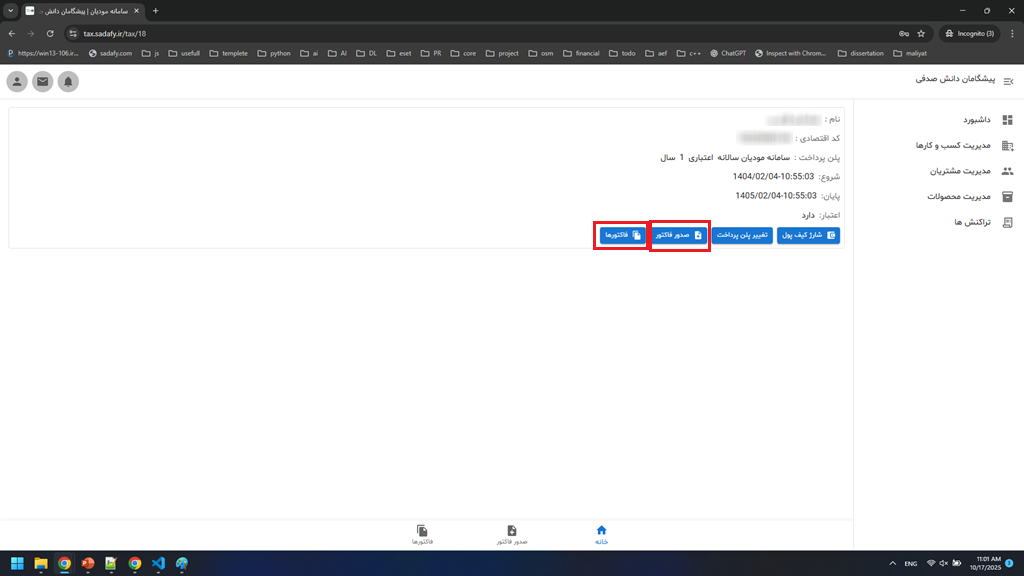This screenshot has width=1024, height=576.
Task: Open the mail envelope icon near top left
Action: [x=42, y=81]
